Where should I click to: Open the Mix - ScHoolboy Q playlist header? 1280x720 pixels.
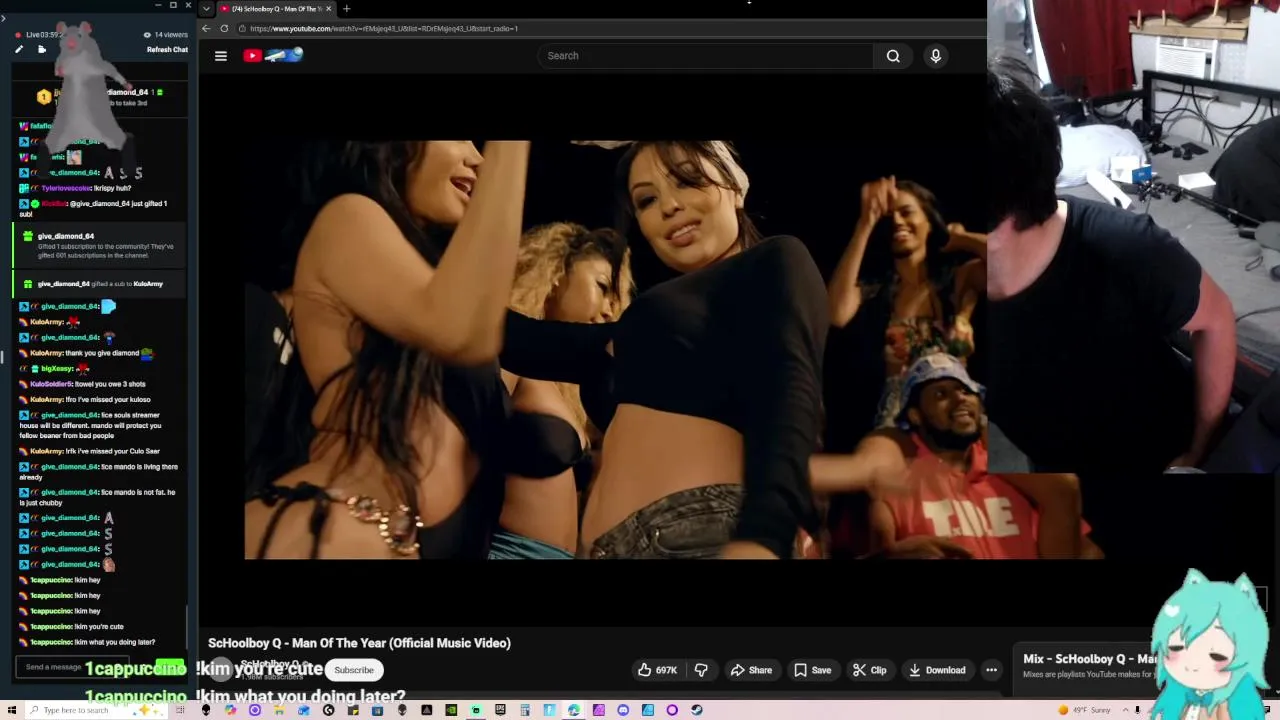pos(1090,659)
